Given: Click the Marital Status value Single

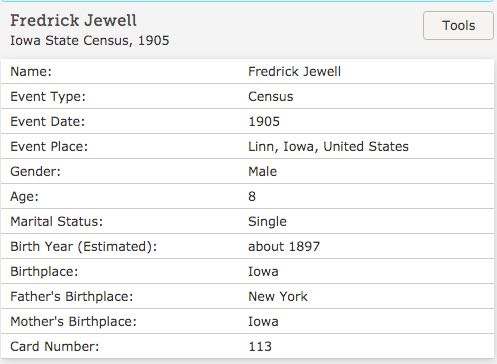Looking at the screenshot, I should [267, 222].
